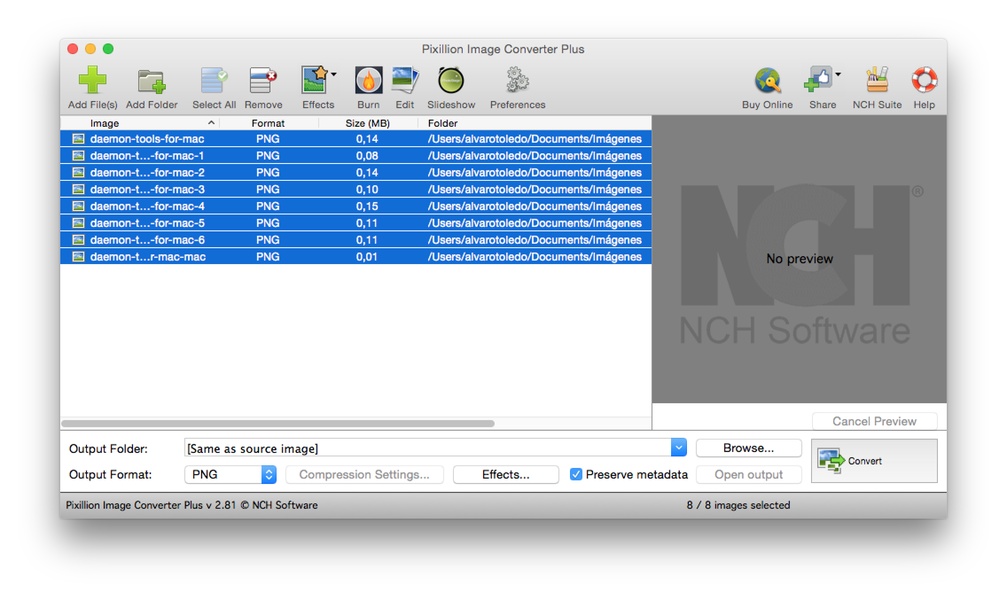Select the daemon-tools-for-mac file name
This screenshot has width=1007, height=600.
click(x=147, y=139)
